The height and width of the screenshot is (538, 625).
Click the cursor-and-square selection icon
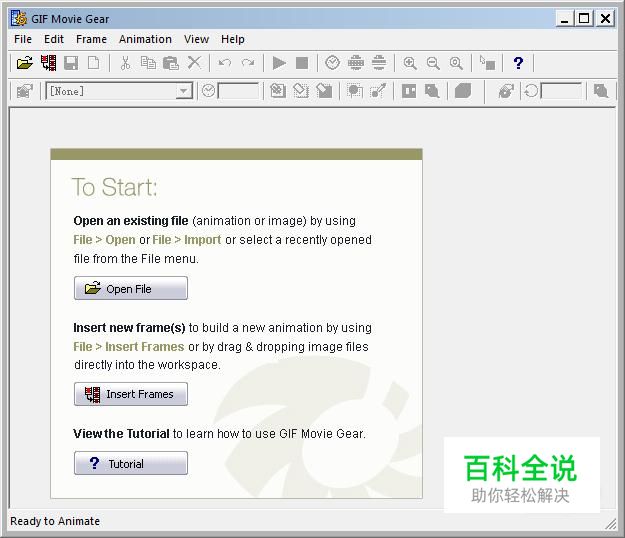coord(487,63)
